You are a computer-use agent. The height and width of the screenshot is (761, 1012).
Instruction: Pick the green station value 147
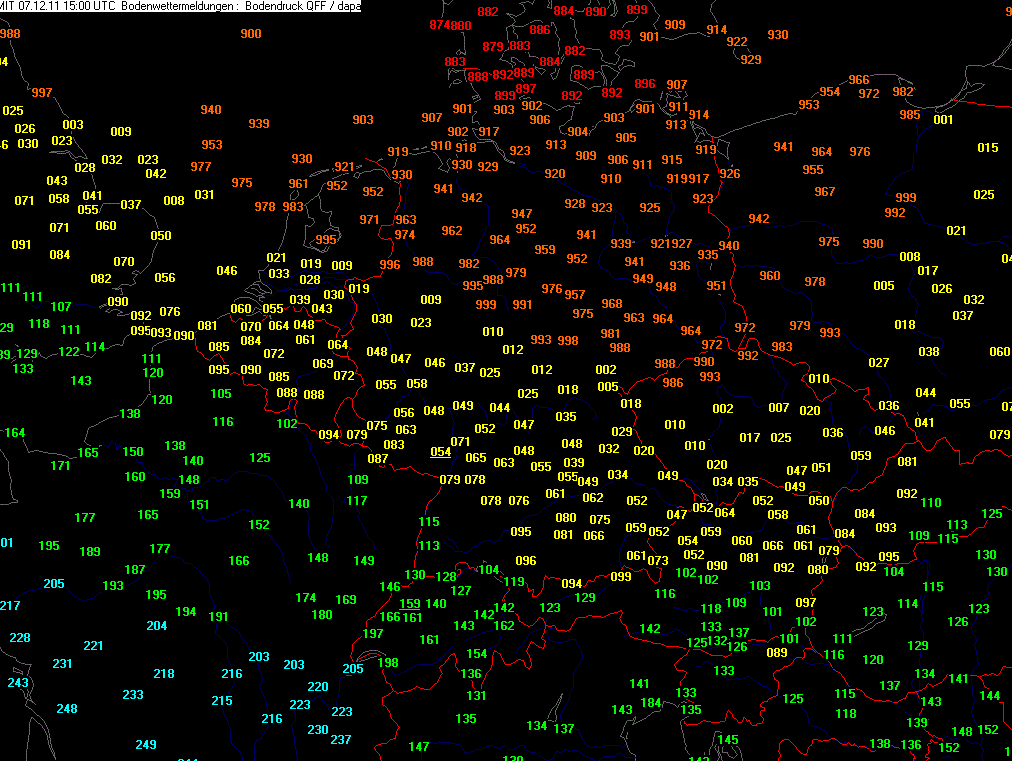click(x=419, y=747)
